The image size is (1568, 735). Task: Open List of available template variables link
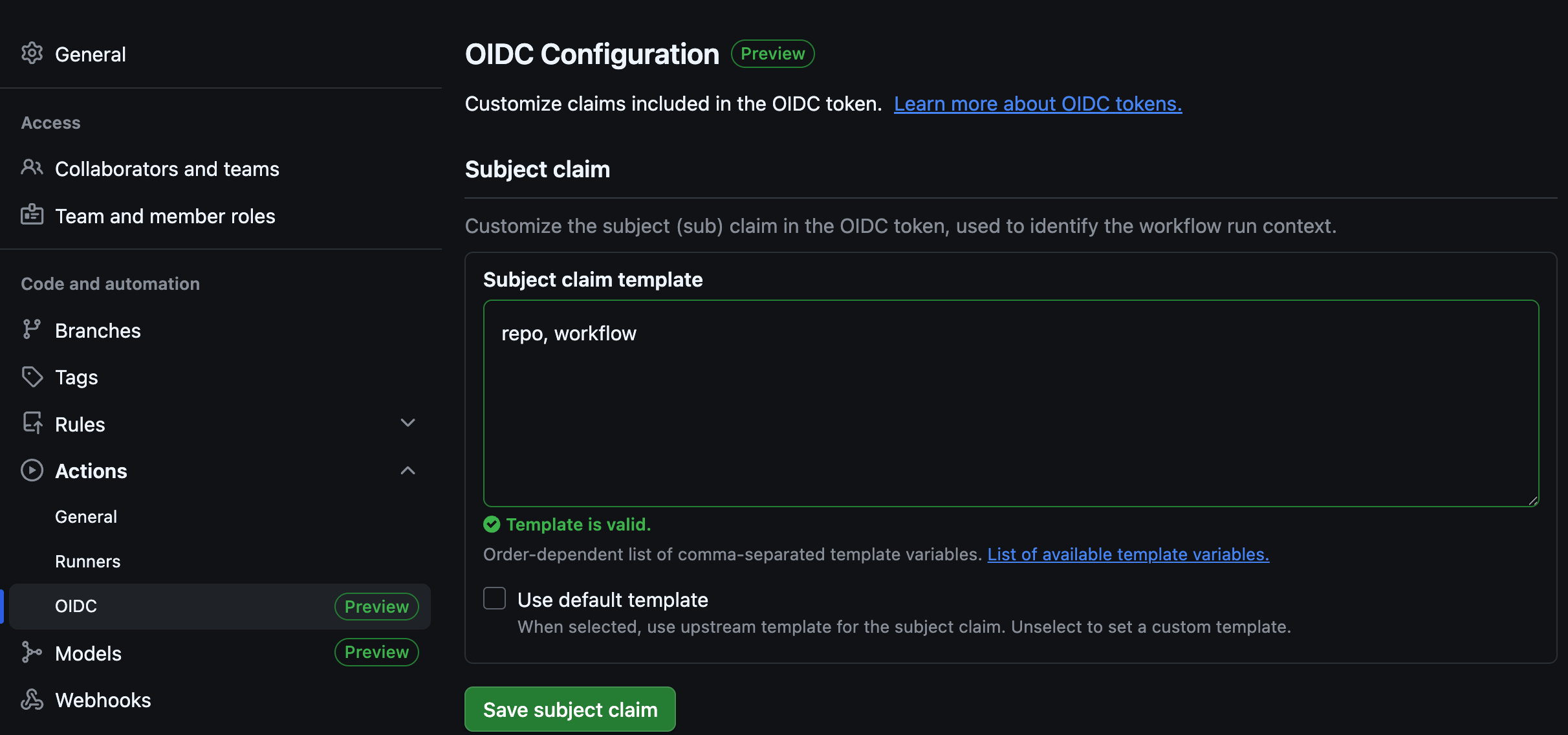coord(1128,554)
